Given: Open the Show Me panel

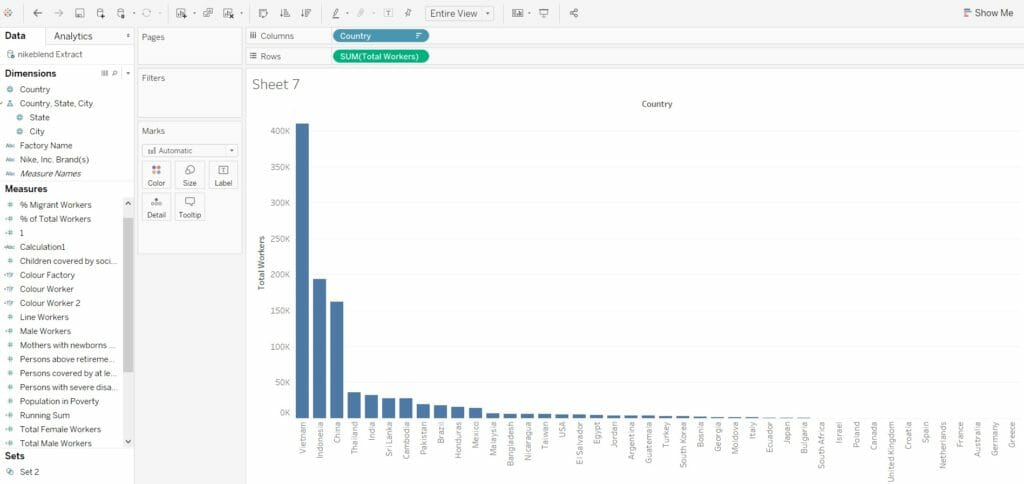Looking at the screenshot, I should [988, 13].
